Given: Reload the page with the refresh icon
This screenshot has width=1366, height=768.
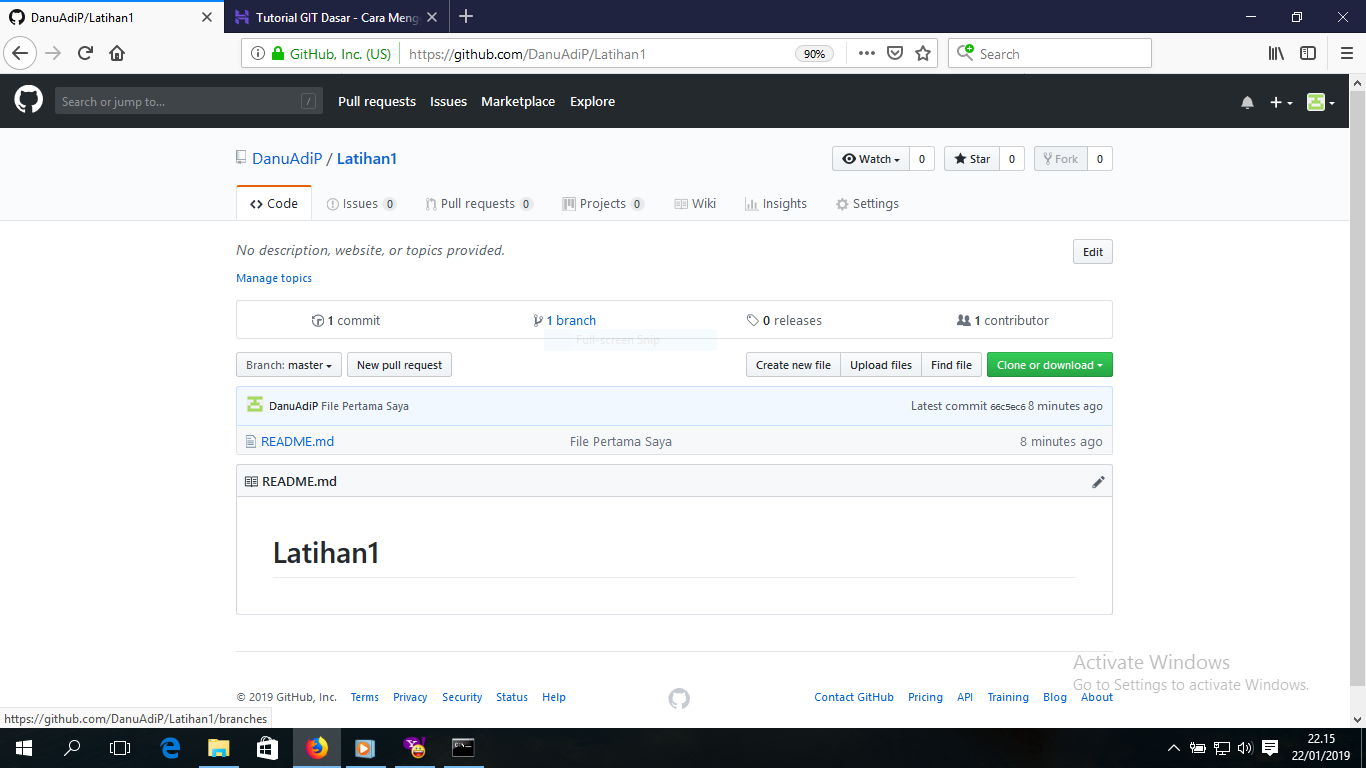Looking at the screenshot, I should [x=85, y=53].
